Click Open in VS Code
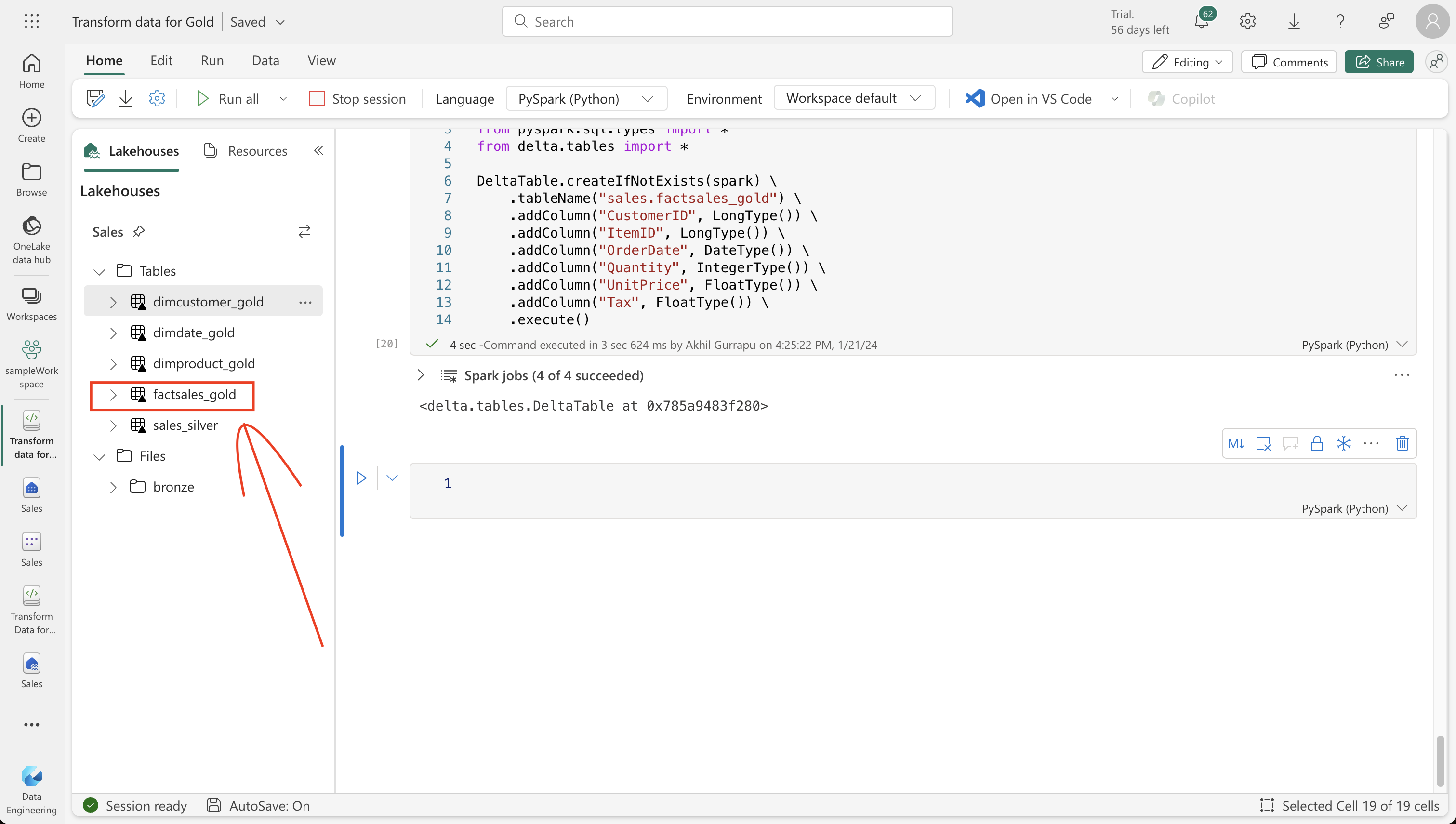Viewport: 1456px width, 824px height. [x=1028, y=98]
